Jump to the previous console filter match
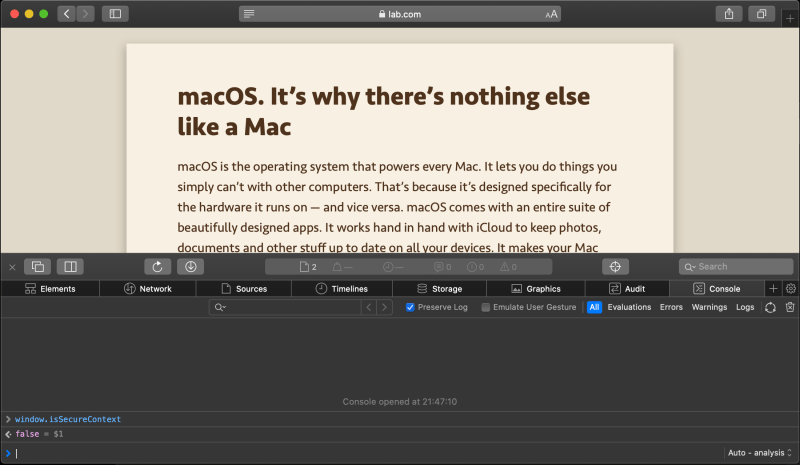 pyautogui.click(x=369, y=307)
